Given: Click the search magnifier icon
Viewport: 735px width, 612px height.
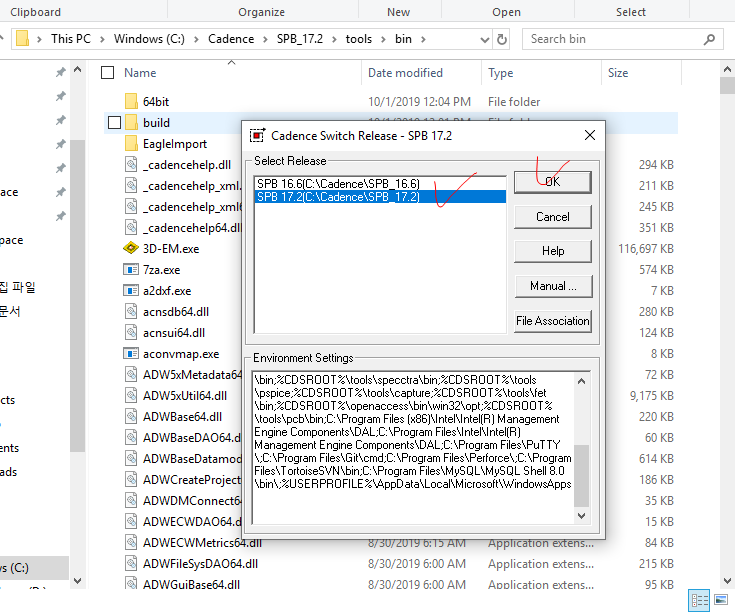Looking at the screenshot, I should (709, 39).
